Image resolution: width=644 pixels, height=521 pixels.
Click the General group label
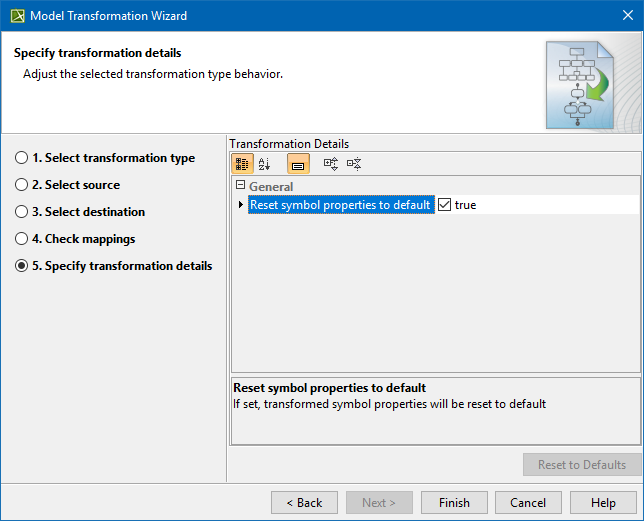coord(271,187)
